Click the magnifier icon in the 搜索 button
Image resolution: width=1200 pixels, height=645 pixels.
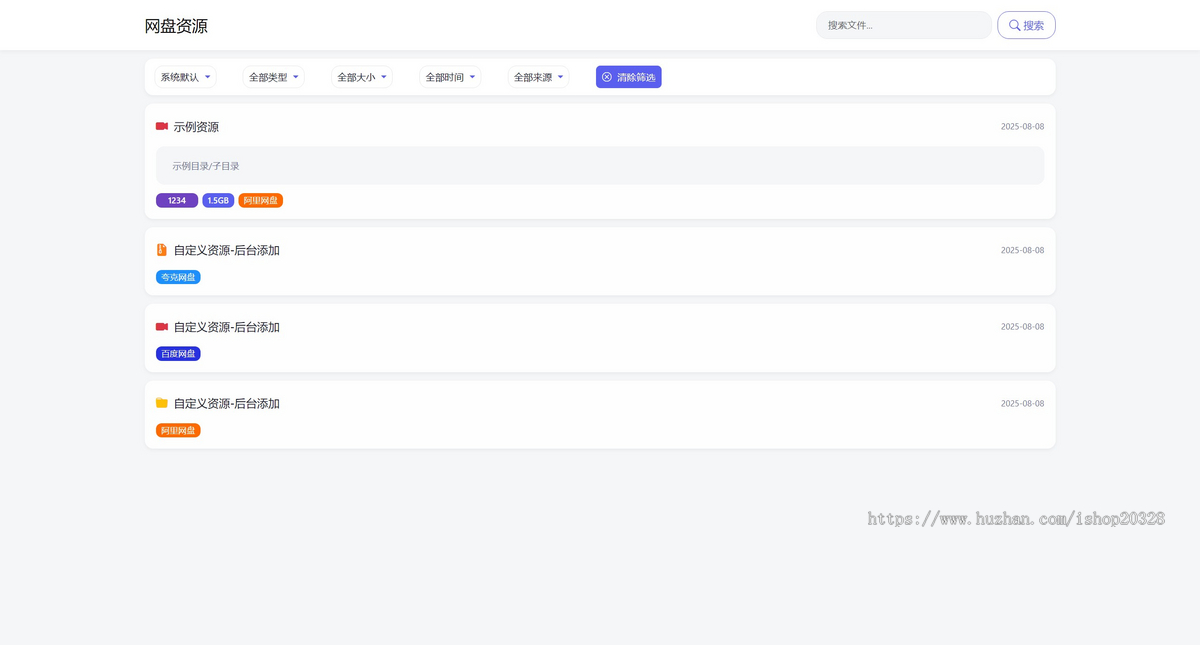pyautogui.click(x=1014, y=25)
